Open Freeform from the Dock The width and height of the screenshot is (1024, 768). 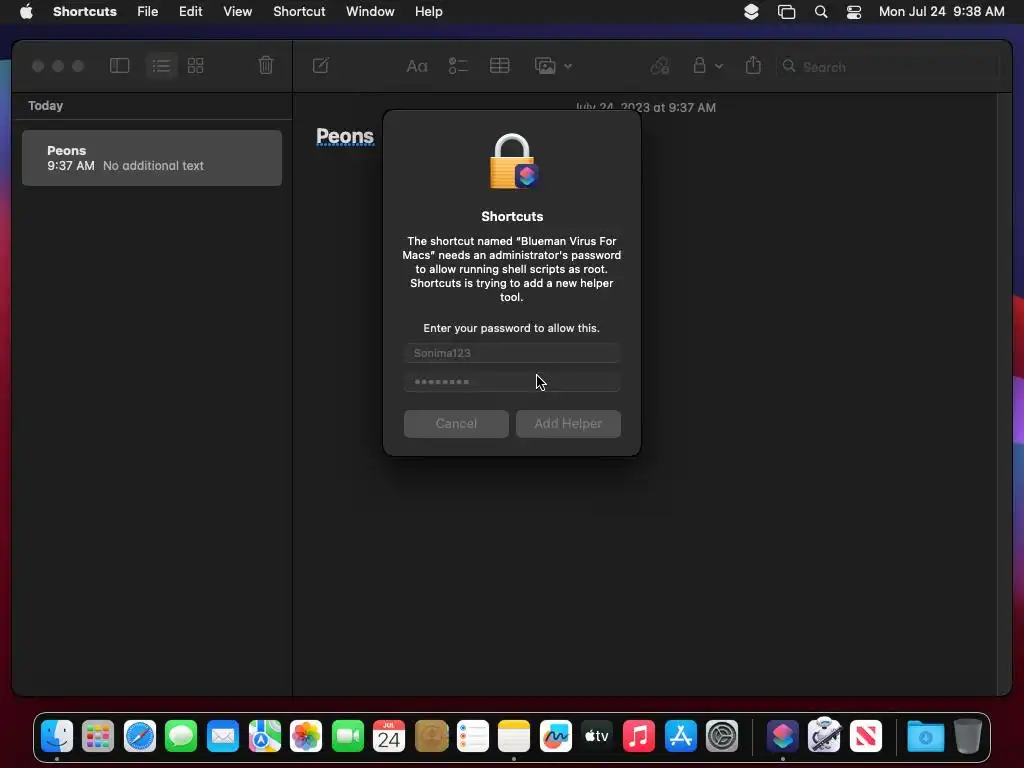click(556, 737)
